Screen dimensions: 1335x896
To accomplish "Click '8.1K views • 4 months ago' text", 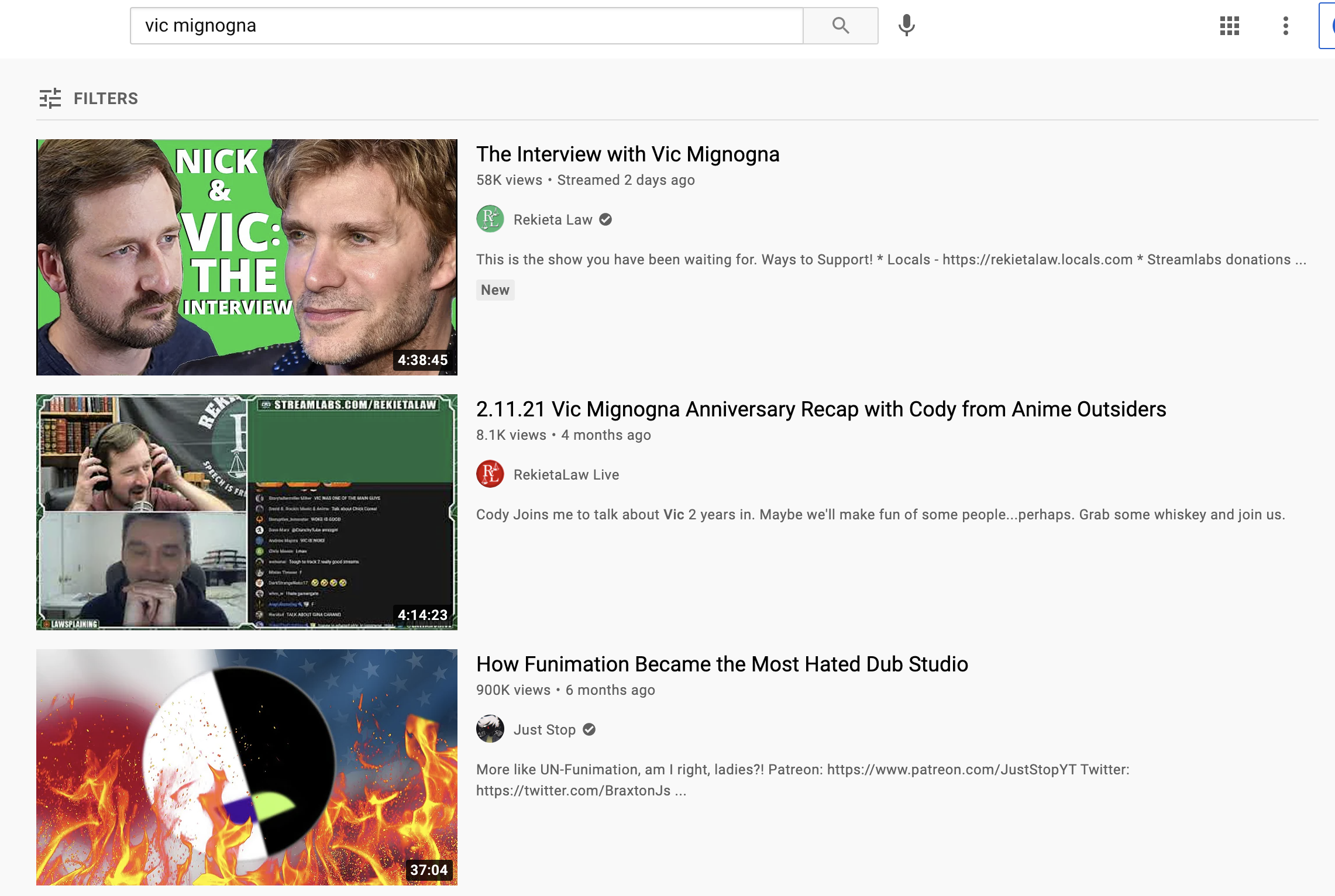I will pos(563,435).
